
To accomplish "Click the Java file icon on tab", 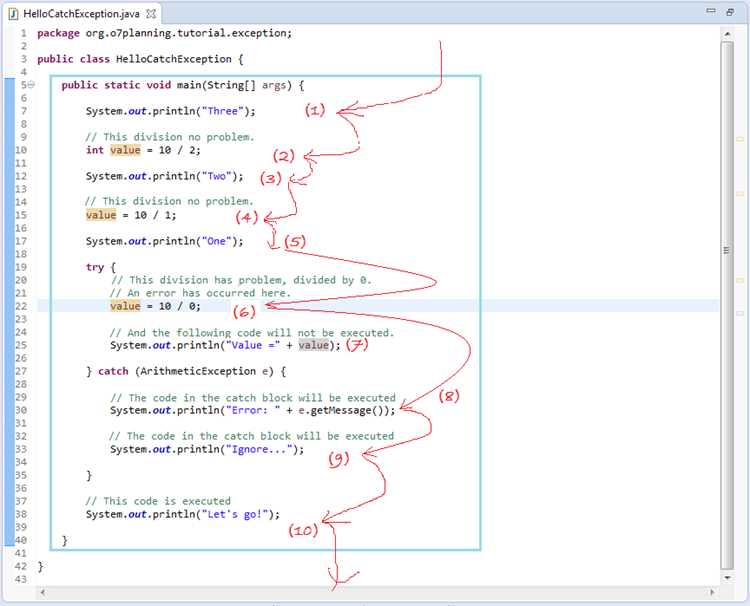I will [x=13, y=14].
